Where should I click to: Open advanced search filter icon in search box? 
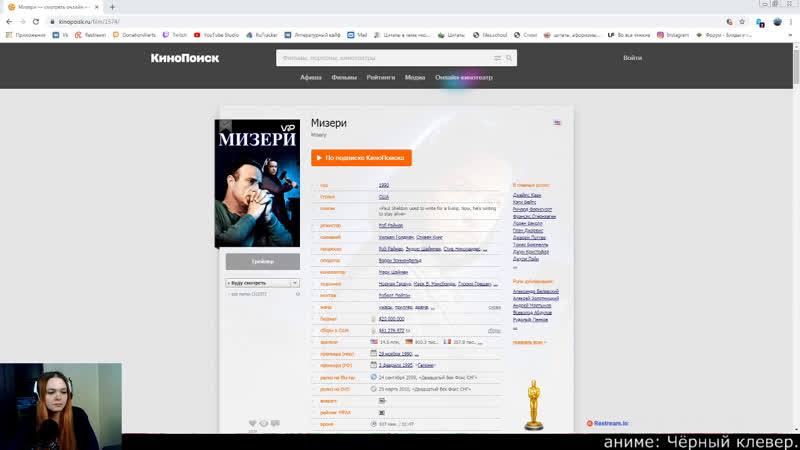(x=497, y=58)
